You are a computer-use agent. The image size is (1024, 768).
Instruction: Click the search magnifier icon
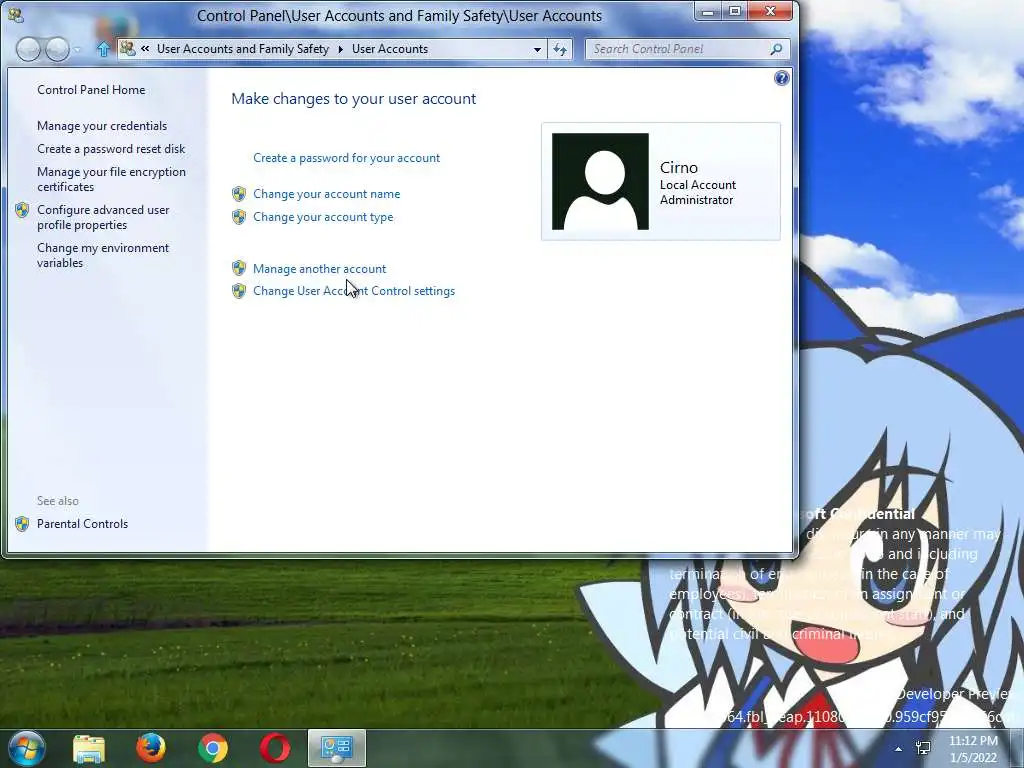[776, 49]
